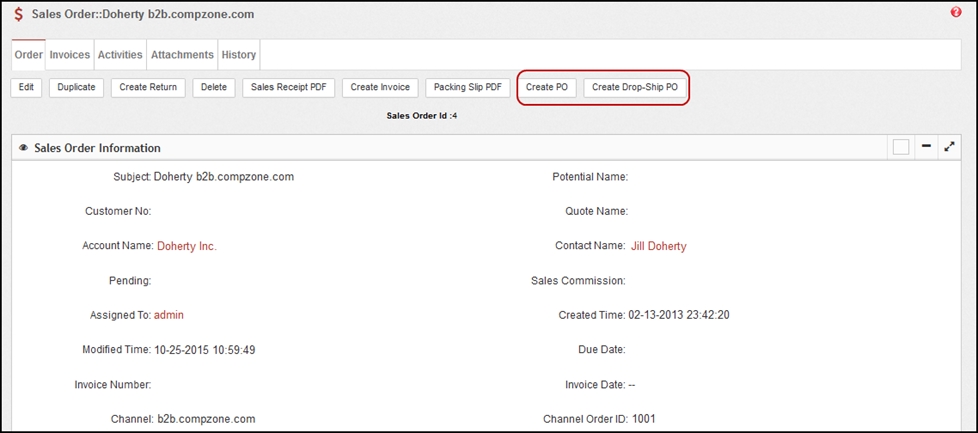Image resolution: width=978 pixels, height=433 pixels.
Task: Select Modified Time value 10-25-2015 10:59:49
Action: [x=205, y=350]
